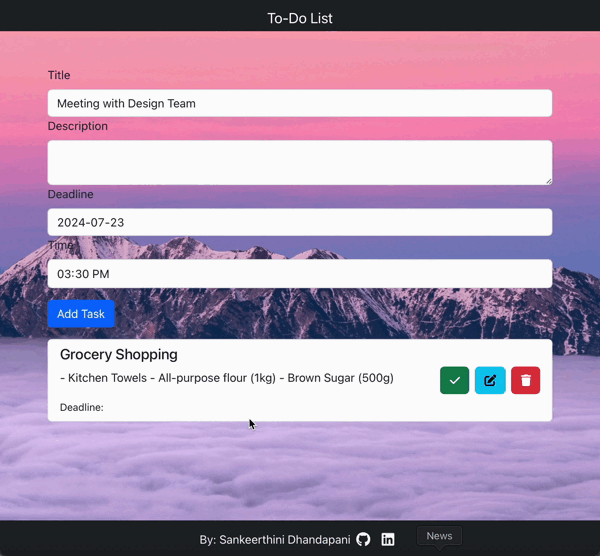600x556 pixels.
Task: Click the Add Task button
Action: [81, 314]
